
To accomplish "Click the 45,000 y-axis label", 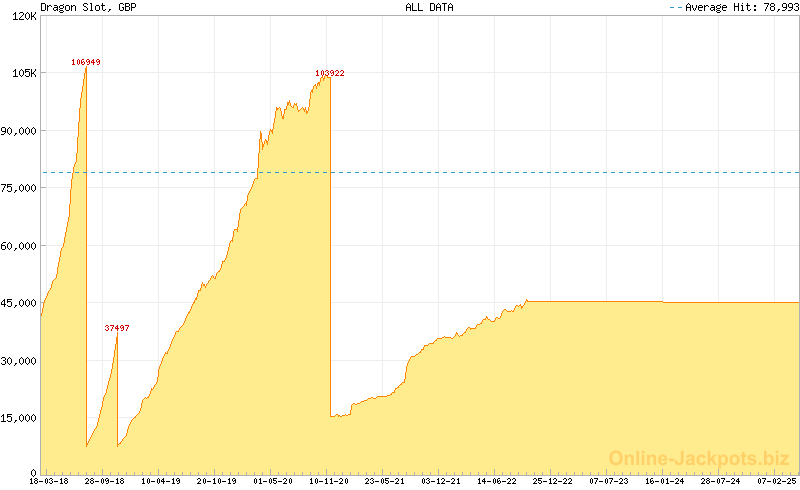I will pyautogui.click(x=19, y=303).
